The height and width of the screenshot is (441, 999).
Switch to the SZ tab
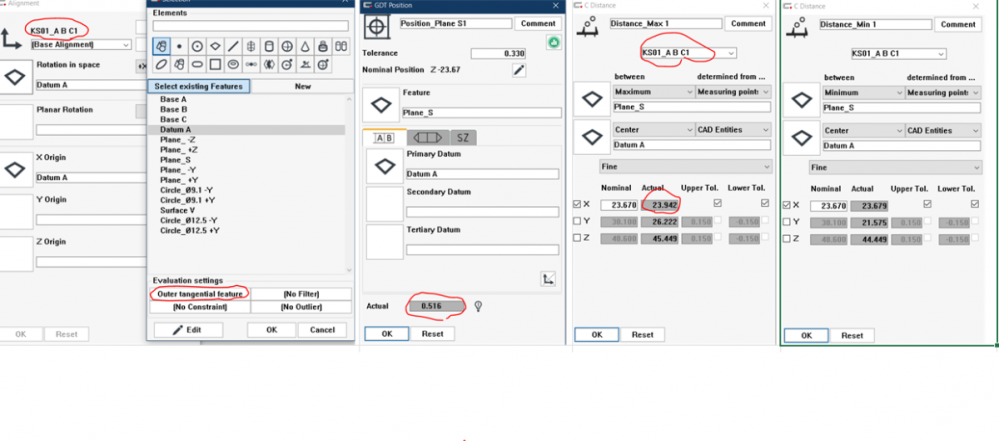(464, 138)
